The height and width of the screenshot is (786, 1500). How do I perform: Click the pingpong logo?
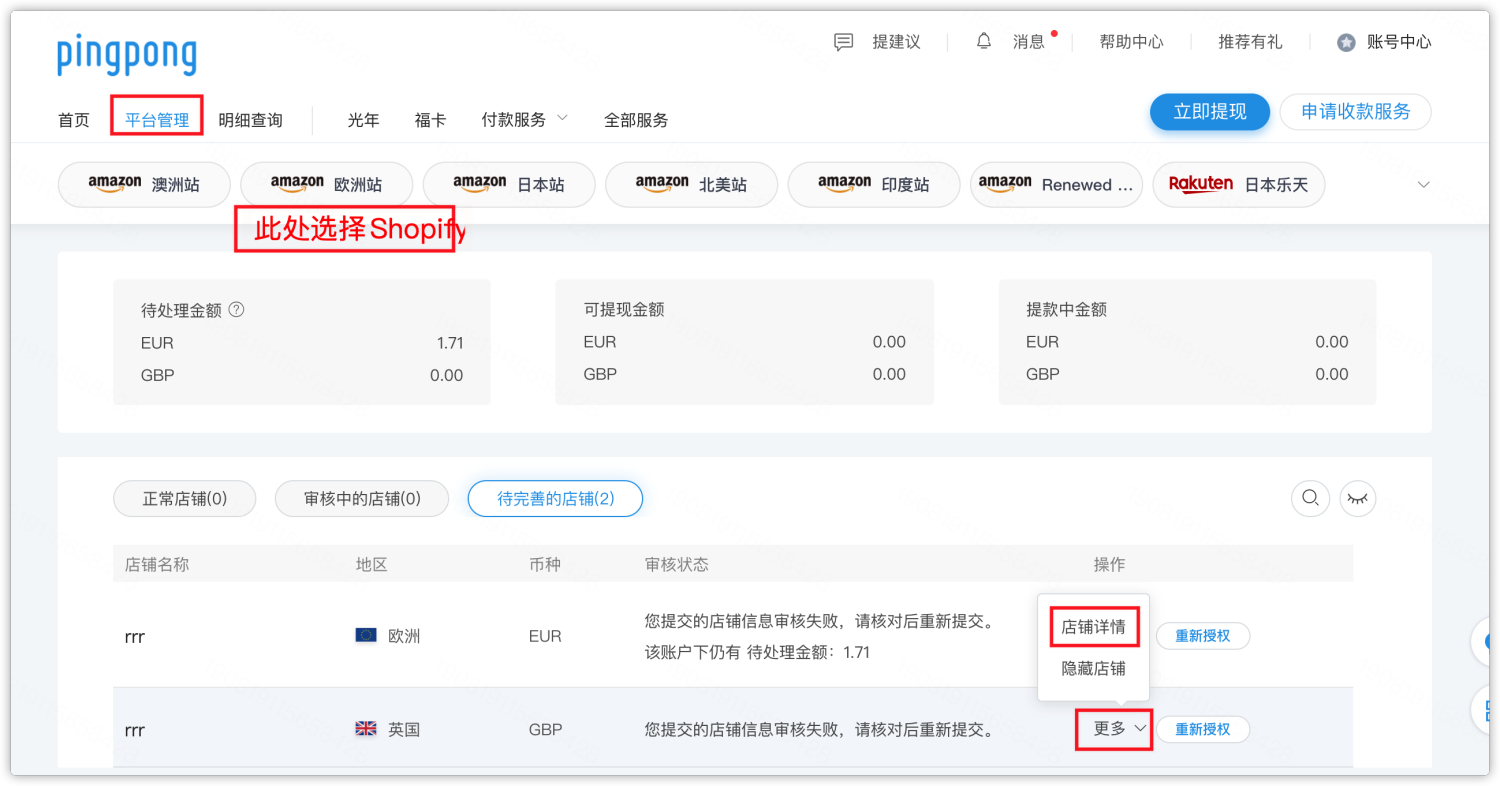[x=127, y=55]
